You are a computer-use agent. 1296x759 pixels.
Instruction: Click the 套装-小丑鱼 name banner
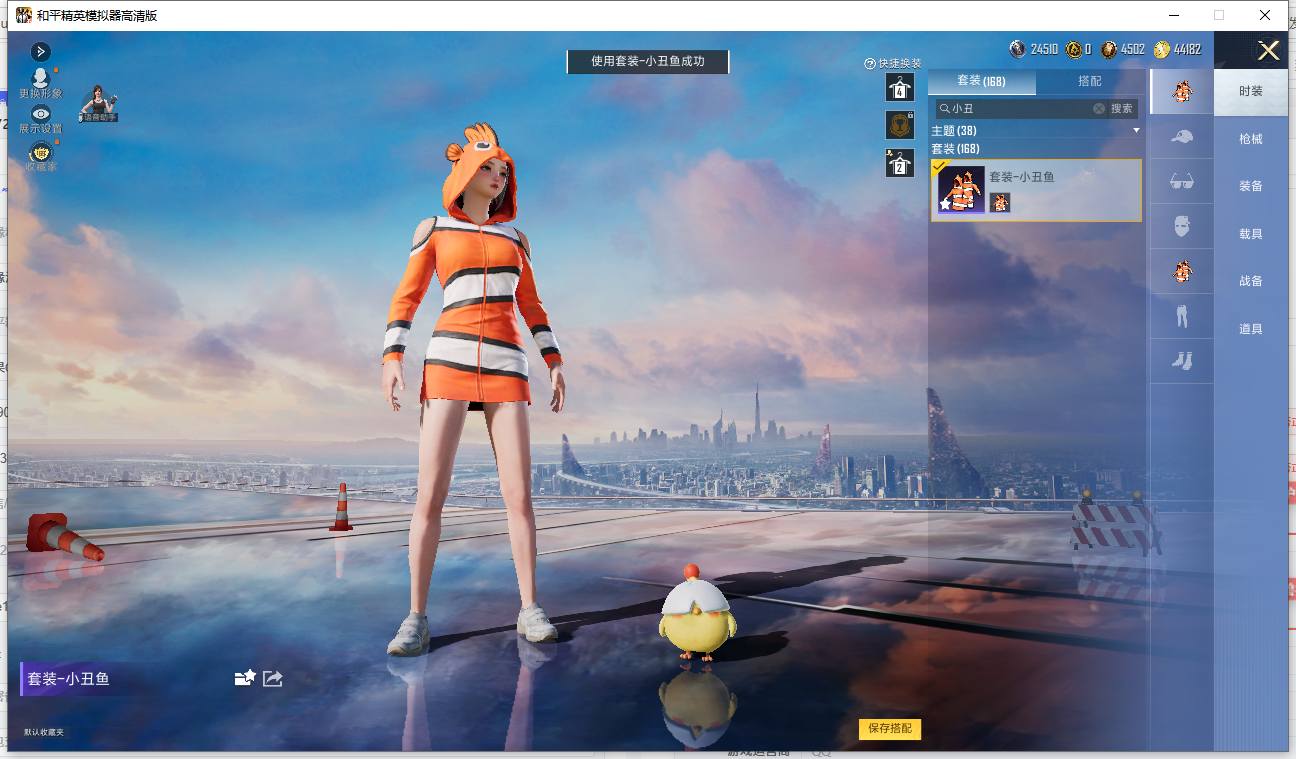click(68, 679)
